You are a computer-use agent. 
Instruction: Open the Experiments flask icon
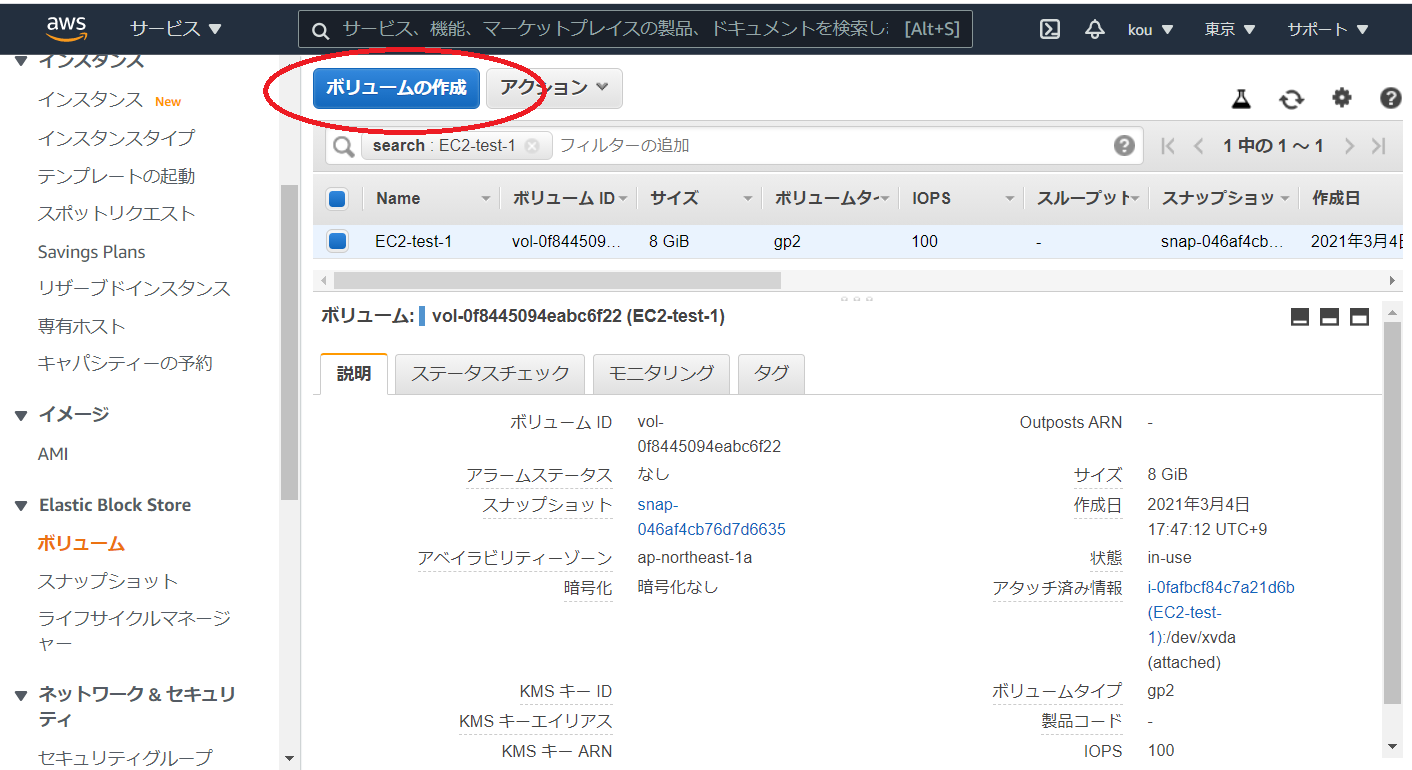[x=1241, y=98]
